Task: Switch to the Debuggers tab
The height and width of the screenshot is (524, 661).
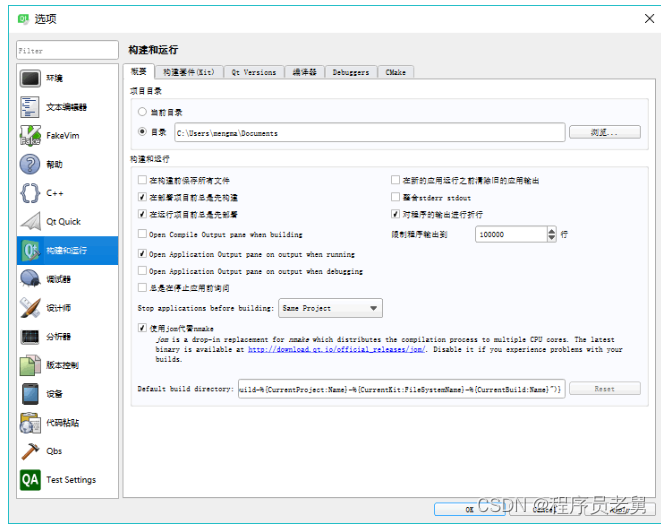Action: tap(351, 73)
